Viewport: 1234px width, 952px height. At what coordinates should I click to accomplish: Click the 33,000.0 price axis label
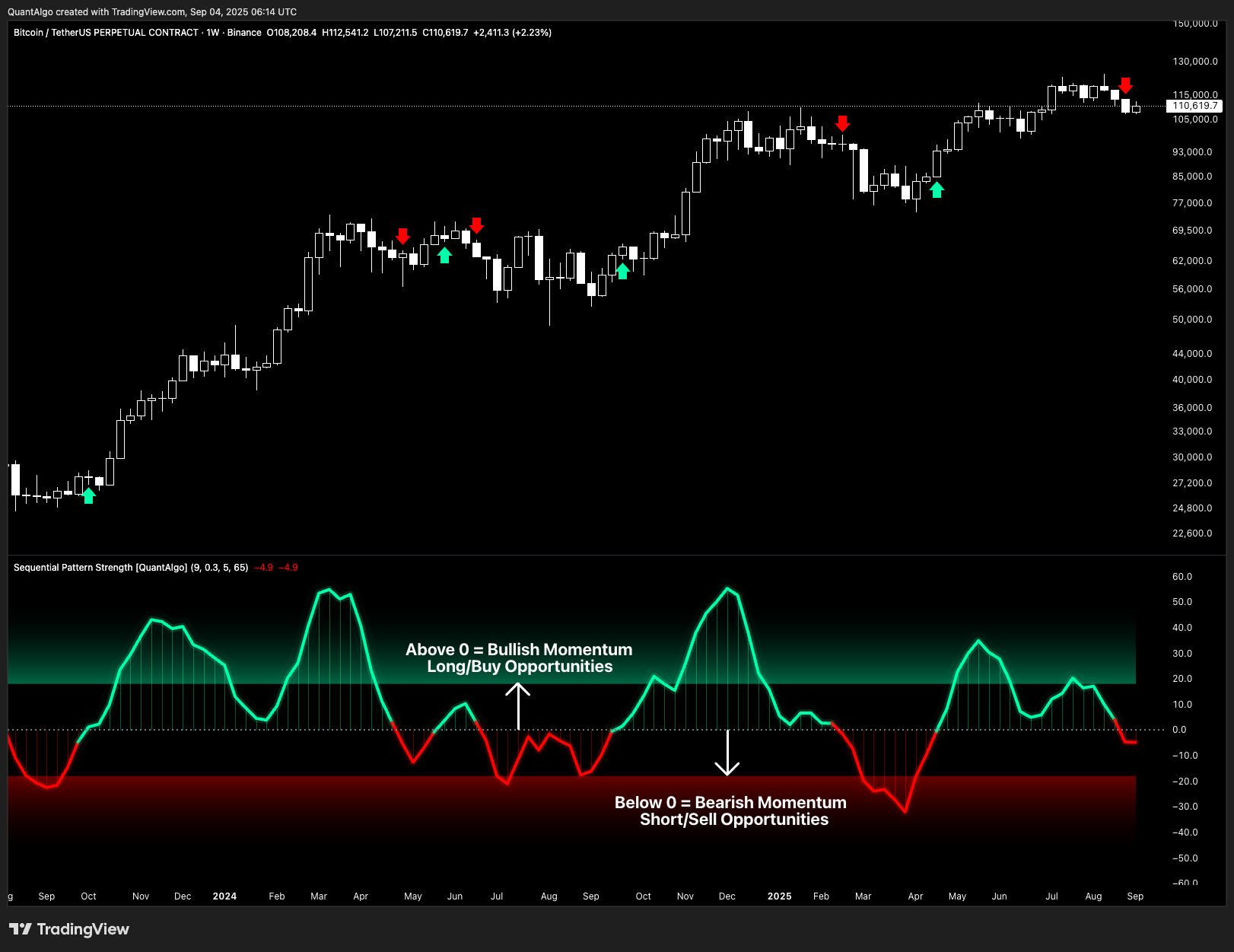pos(1193,431)
